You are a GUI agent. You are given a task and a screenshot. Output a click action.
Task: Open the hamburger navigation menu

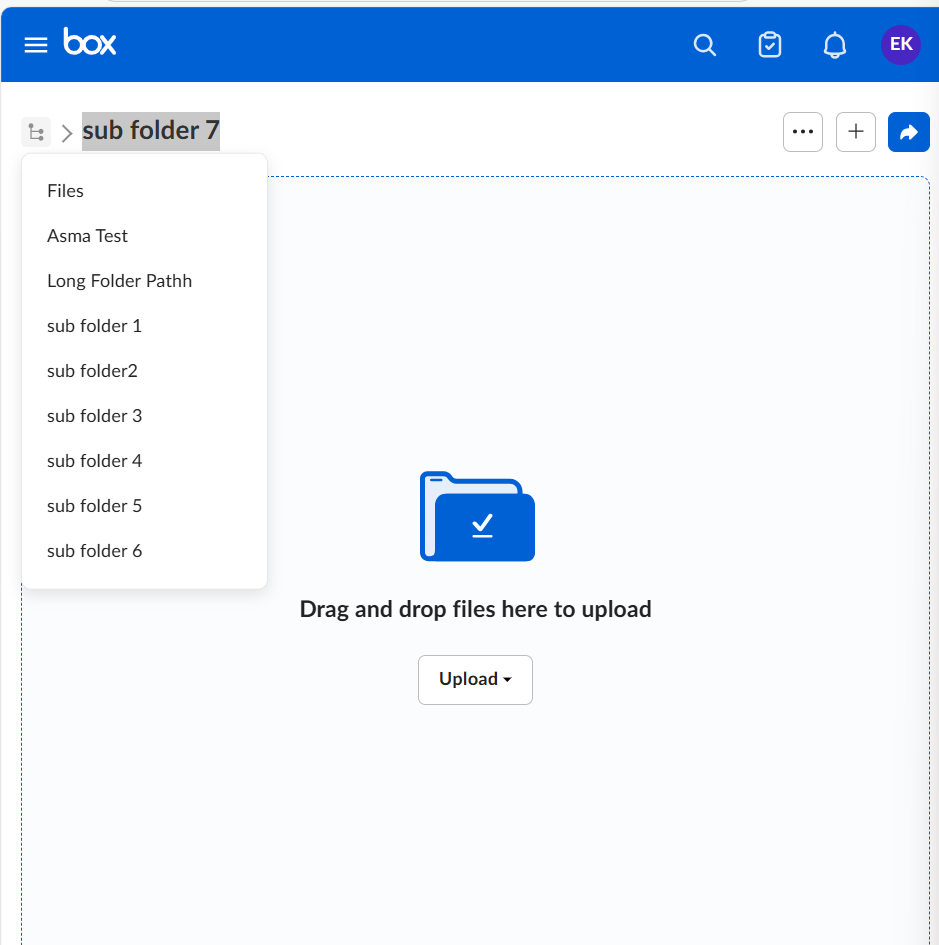click(35, 44)
